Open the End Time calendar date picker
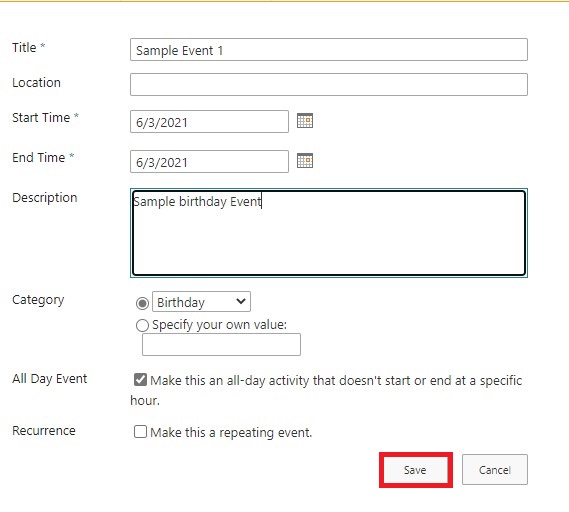This screenshot has width=569, height=512. [x=304, y=161]
